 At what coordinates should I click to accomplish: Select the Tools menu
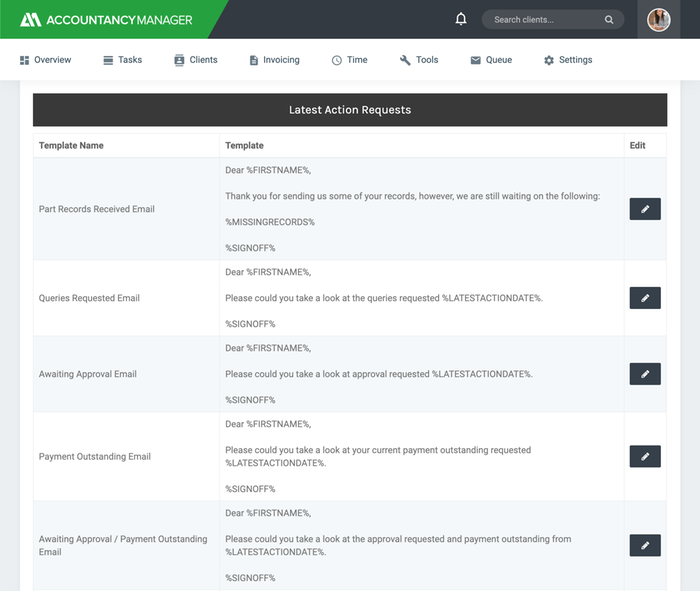[x=419, y=60]
